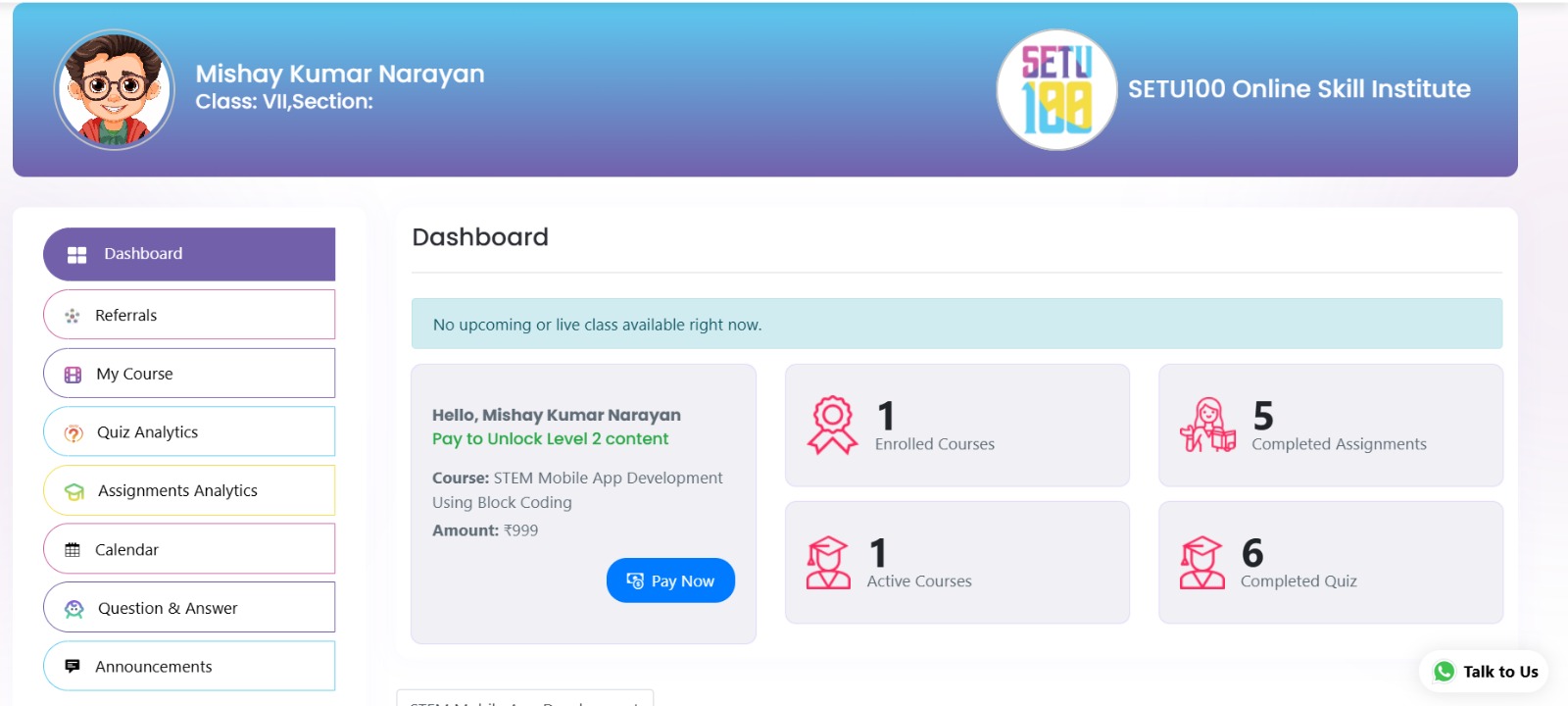Click the My Course film icon
Image resolution: width=1568 pixels, height=706 pixels.
pos(73,375)
